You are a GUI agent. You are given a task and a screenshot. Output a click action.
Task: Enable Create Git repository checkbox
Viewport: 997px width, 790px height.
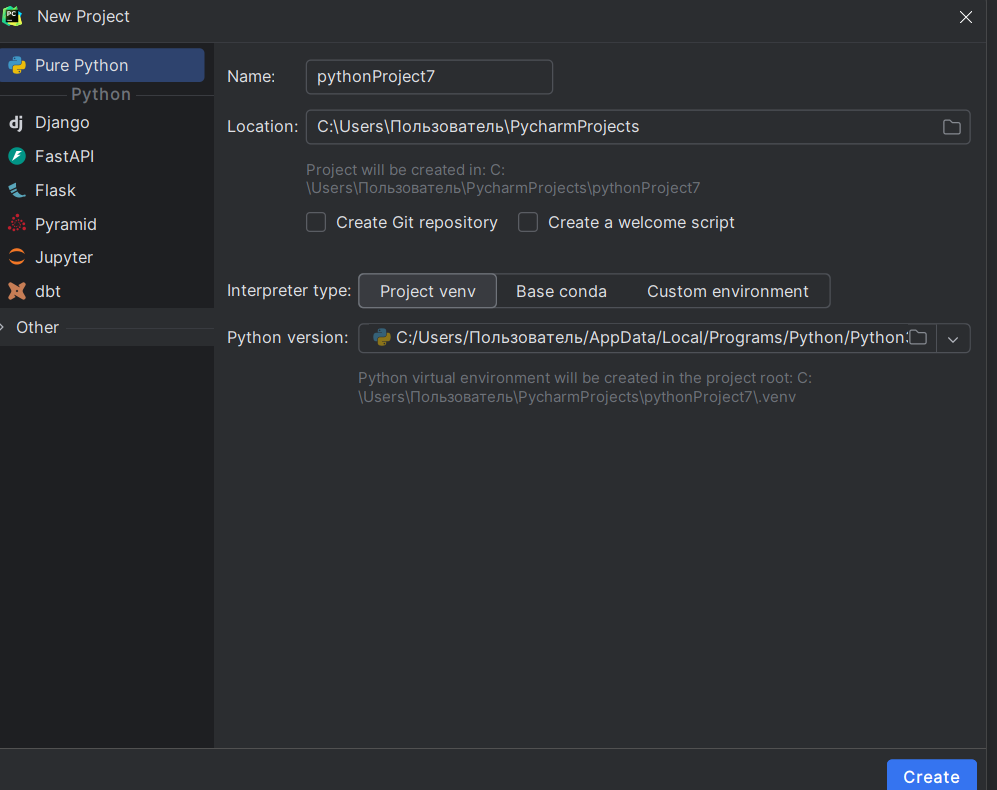pos(316,223)
